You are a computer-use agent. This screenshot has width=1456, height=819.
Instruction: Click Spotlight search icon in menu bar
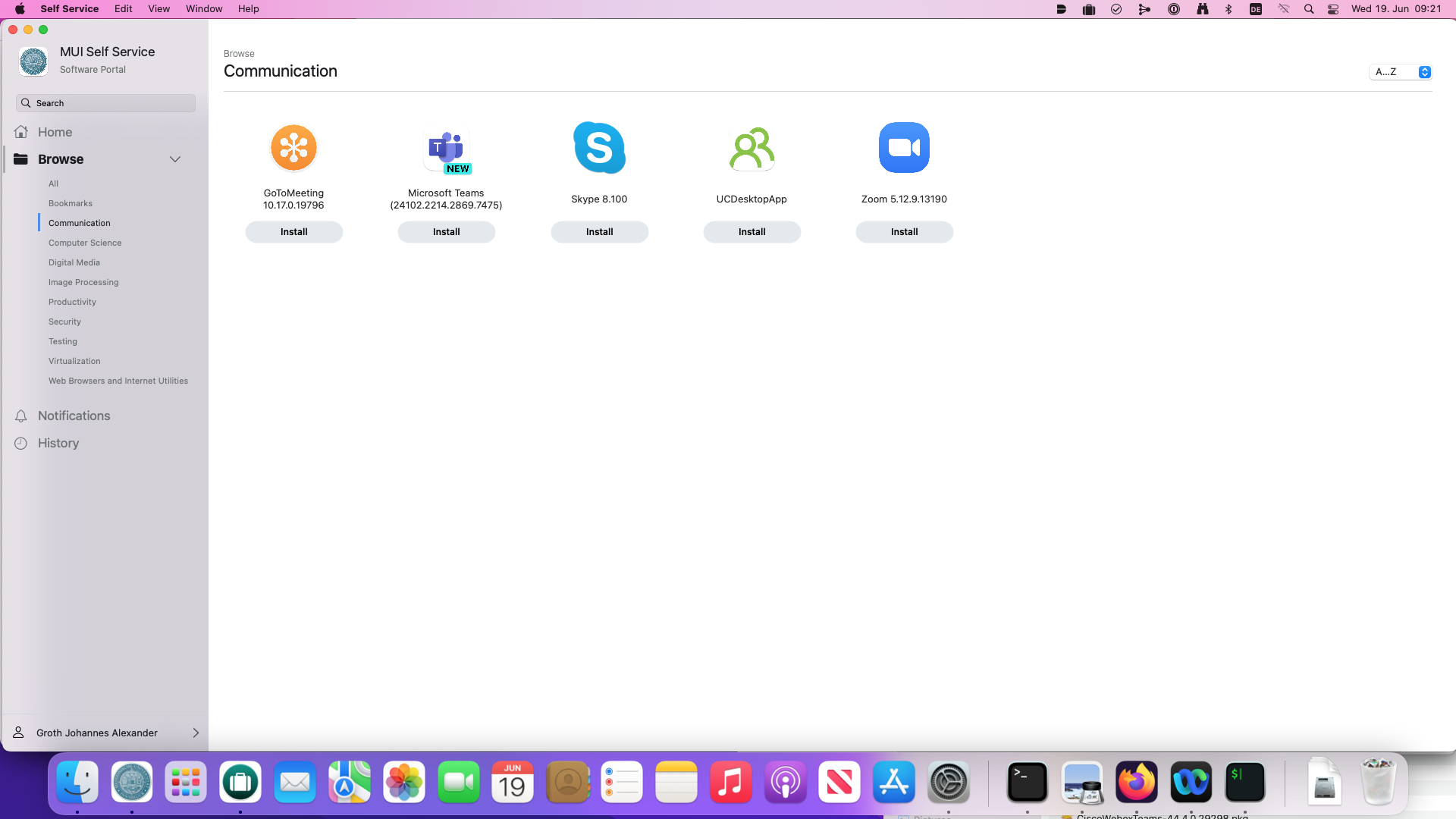pos(1309,9)
